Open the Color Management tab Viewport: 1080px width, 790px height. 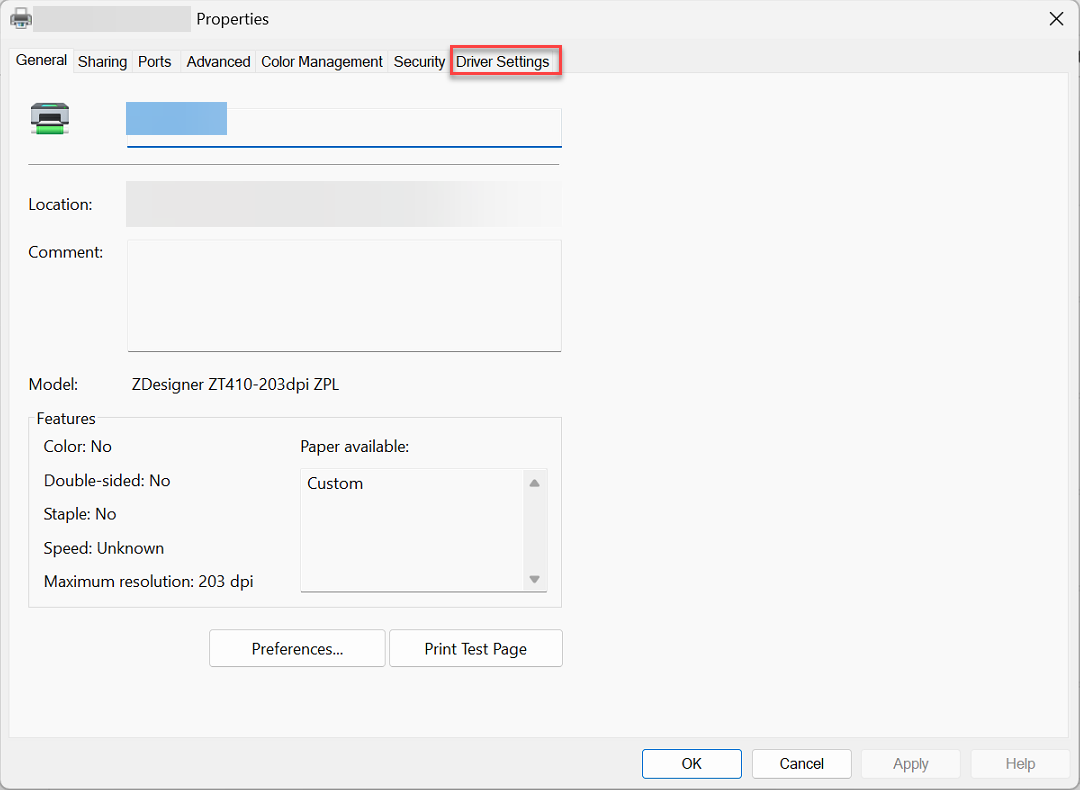(x=321, y=61)
